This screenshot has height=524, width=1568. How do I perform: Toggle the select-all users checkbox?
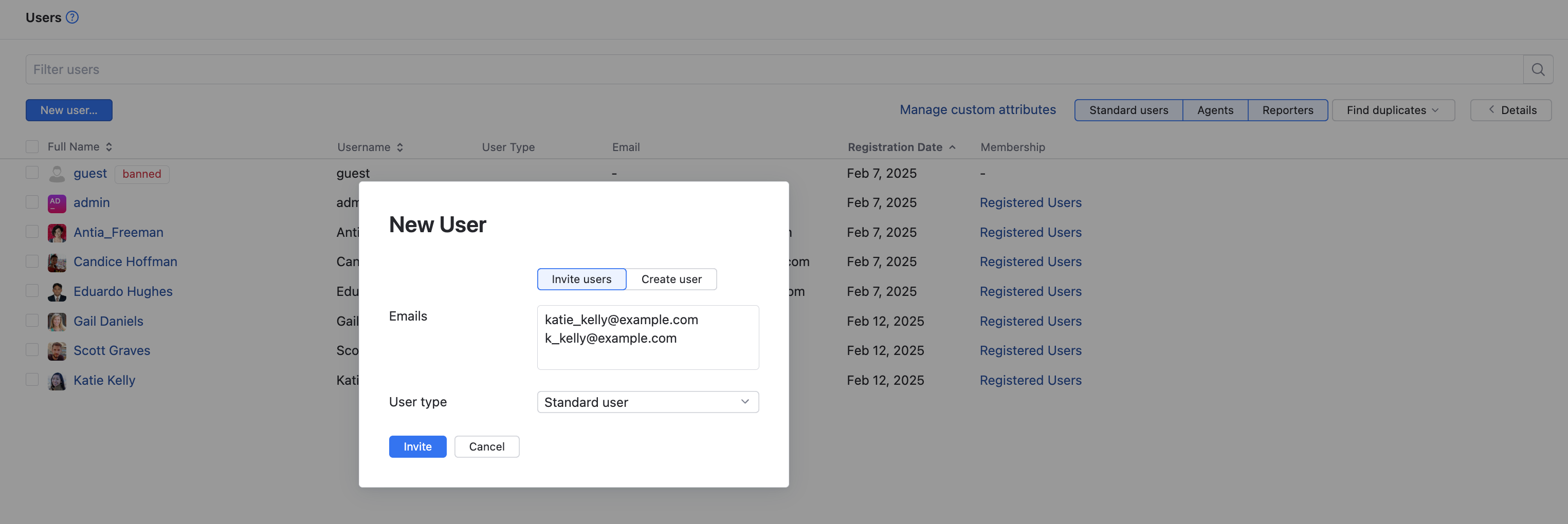[x=32, y=147]
